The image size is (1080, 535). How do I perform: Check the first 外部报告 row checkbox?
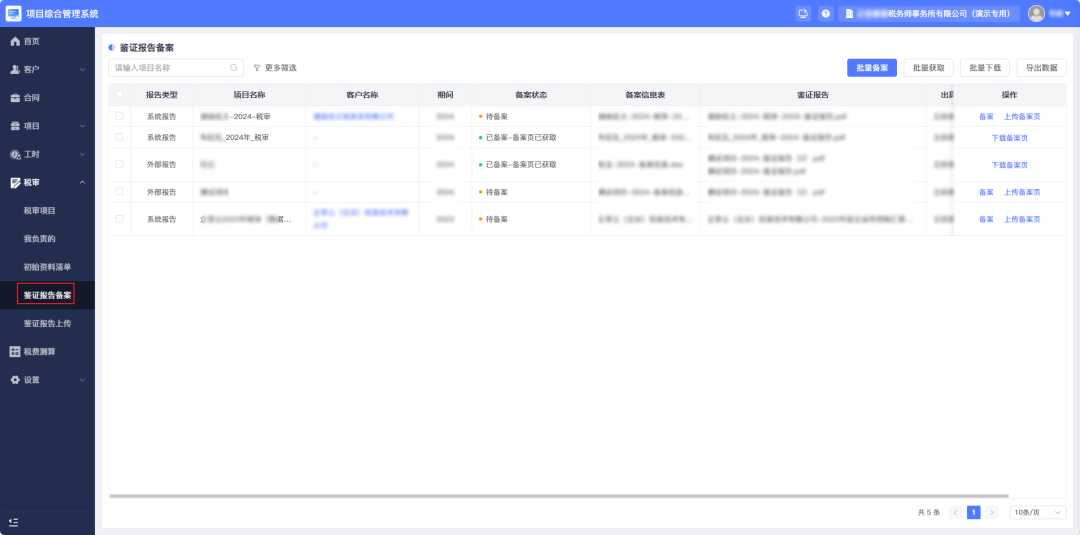(x=119, y=165)
